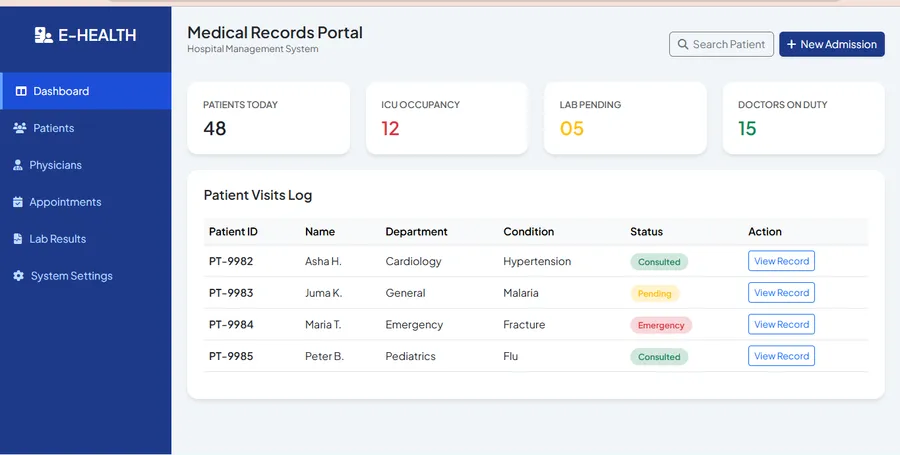Click the Status column header
Image resolution: width=900 pixels, height=455 pixels.
click(646, 232)
